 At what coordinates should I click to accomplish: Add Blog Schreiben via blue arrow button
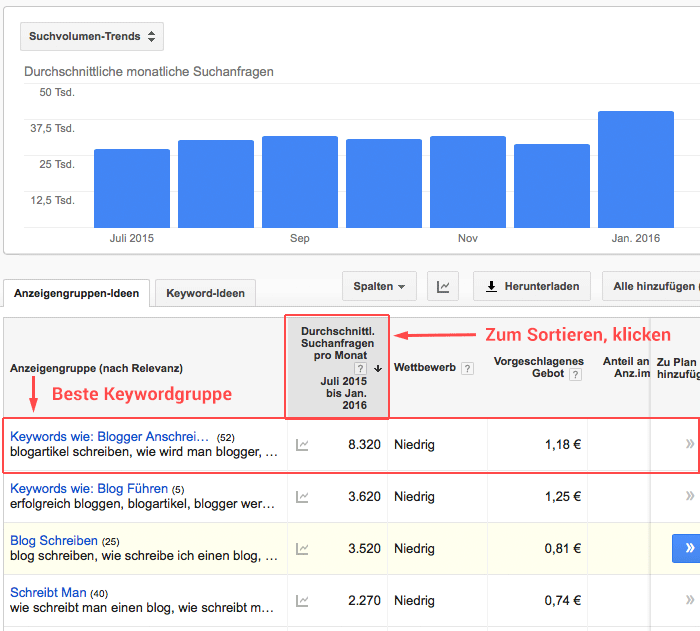(686, 548)
